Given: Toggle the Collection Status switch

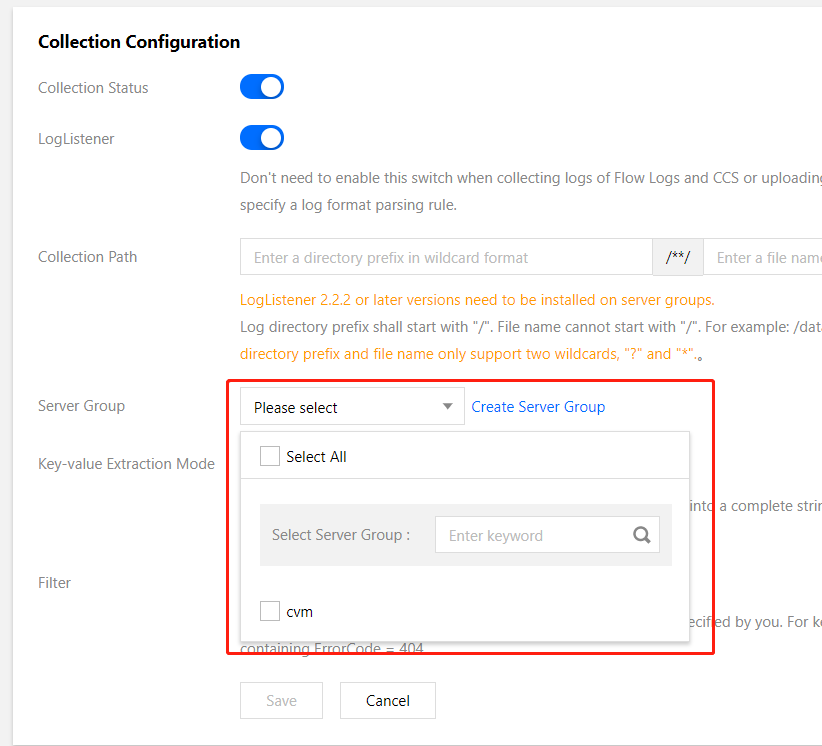Looking at the screenshot, I should 262,87.
